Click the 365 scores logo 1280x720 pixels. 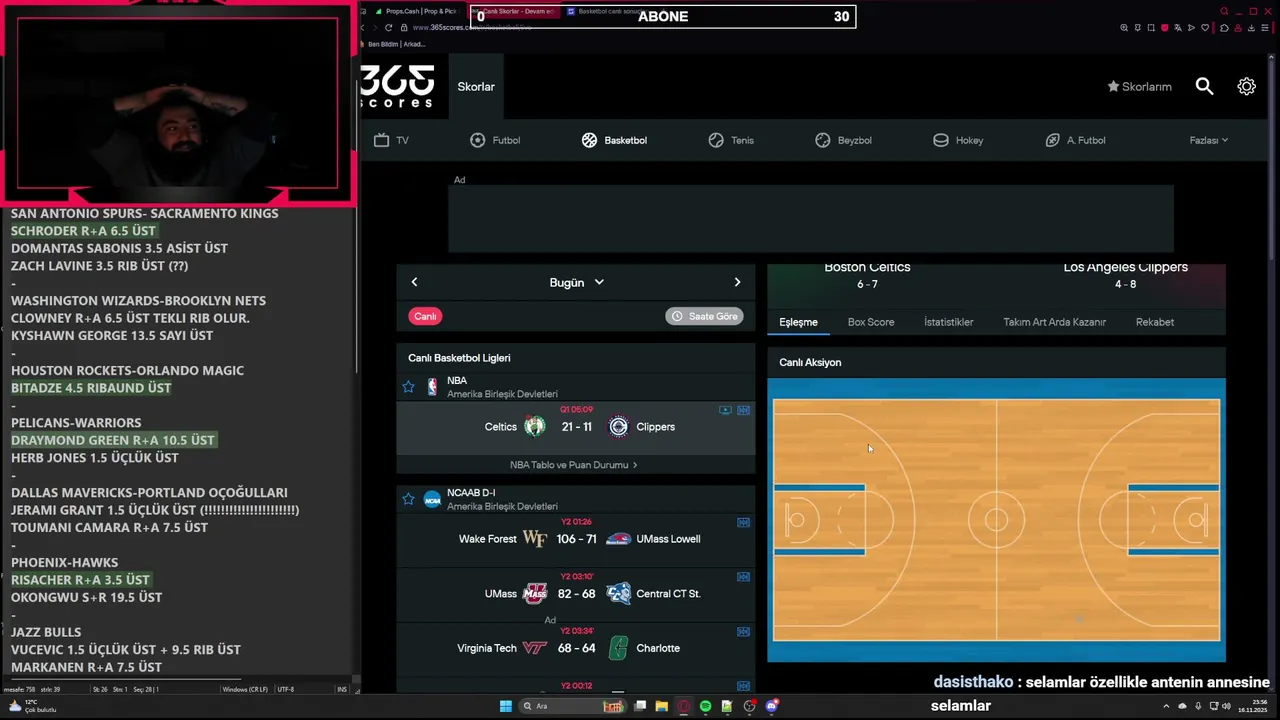pos(397,87)
